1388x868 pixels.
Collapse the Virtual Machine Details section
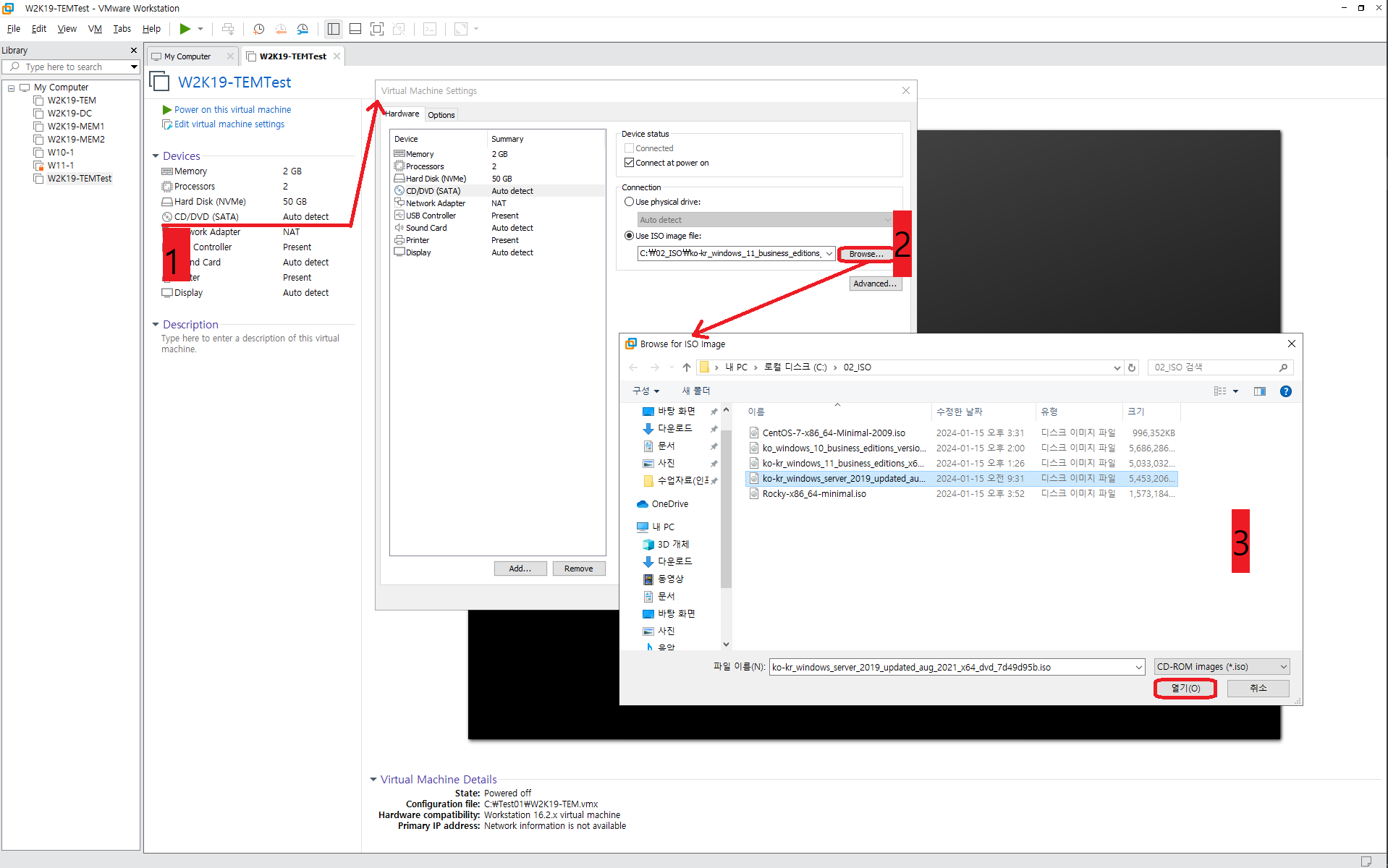(373, 779)
